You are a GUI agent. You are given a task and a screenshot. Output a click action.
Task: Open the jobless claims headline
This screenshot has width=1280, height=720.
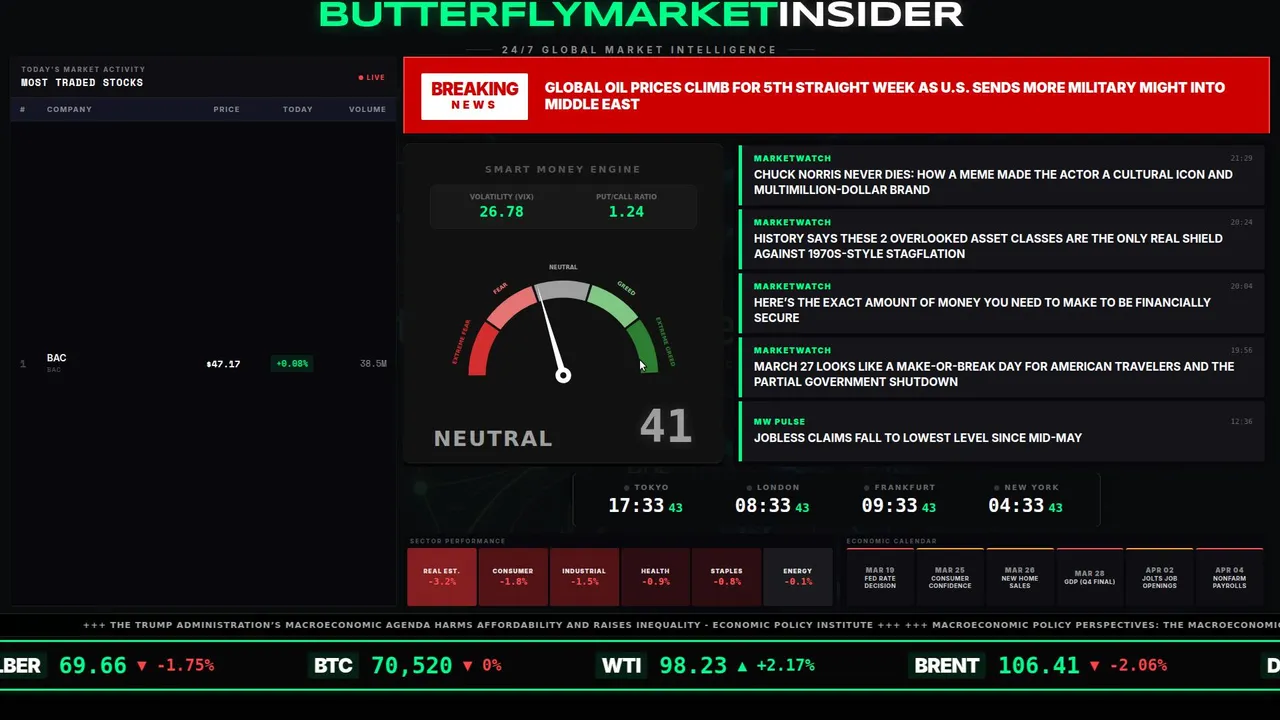(1002, 431)
